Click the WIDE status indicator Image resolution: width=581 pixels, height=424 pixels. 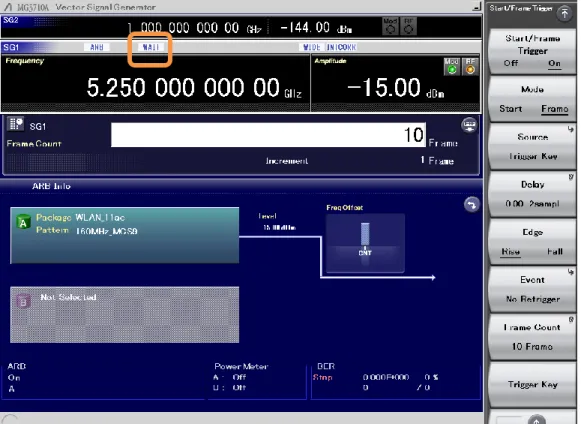311,47
